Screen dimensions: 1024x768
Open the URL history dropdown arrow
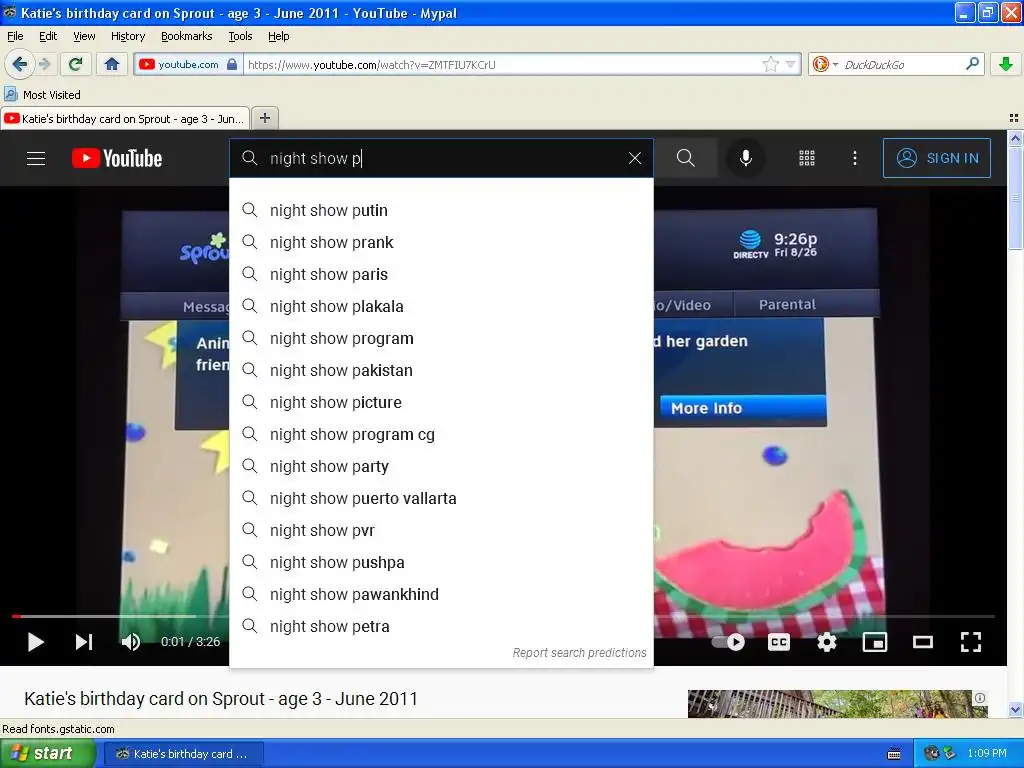pyautogui.click(x=790, y=64)
